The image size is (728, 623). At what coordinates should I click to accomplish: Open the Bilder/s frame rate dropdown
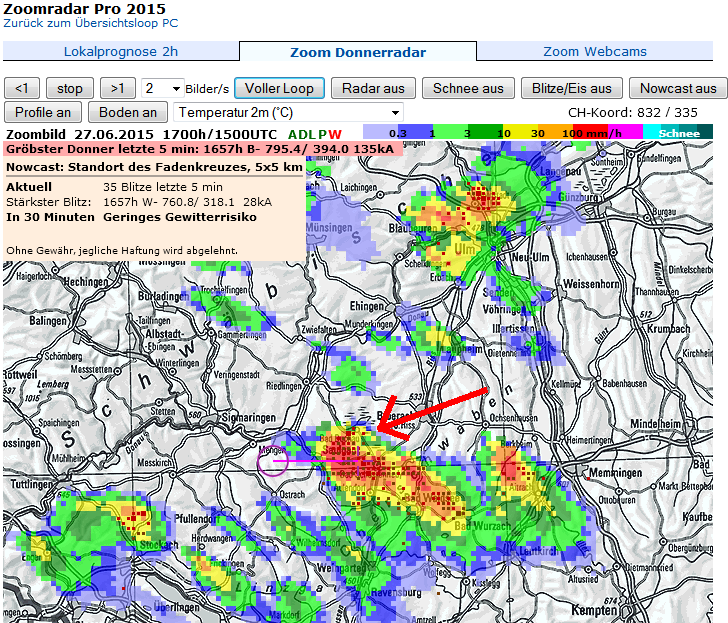coord(163,88)
